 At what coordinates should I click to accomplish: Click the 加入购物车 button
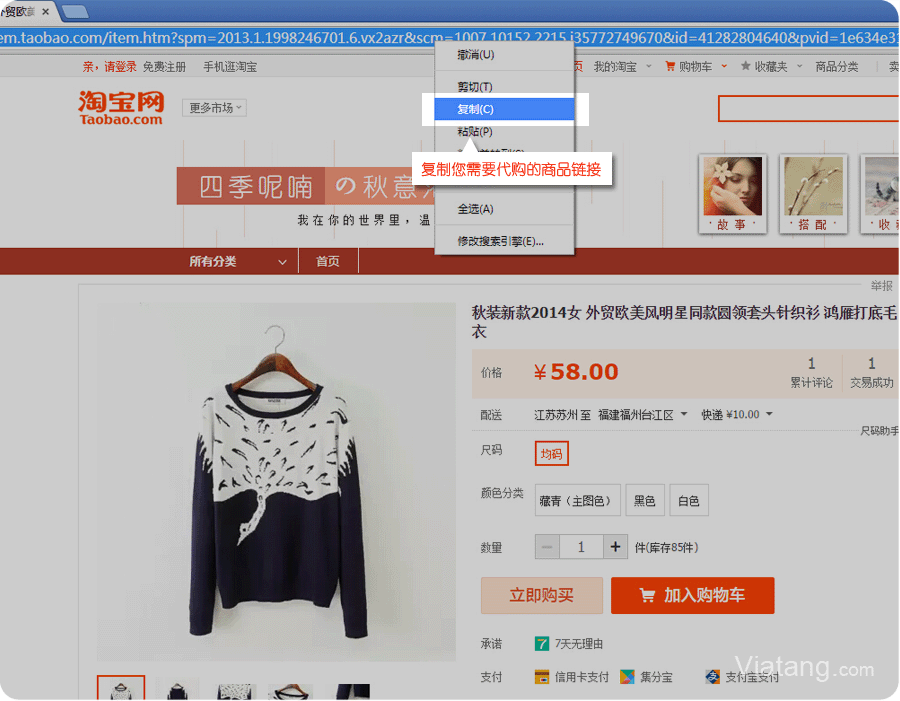(692, 595)
